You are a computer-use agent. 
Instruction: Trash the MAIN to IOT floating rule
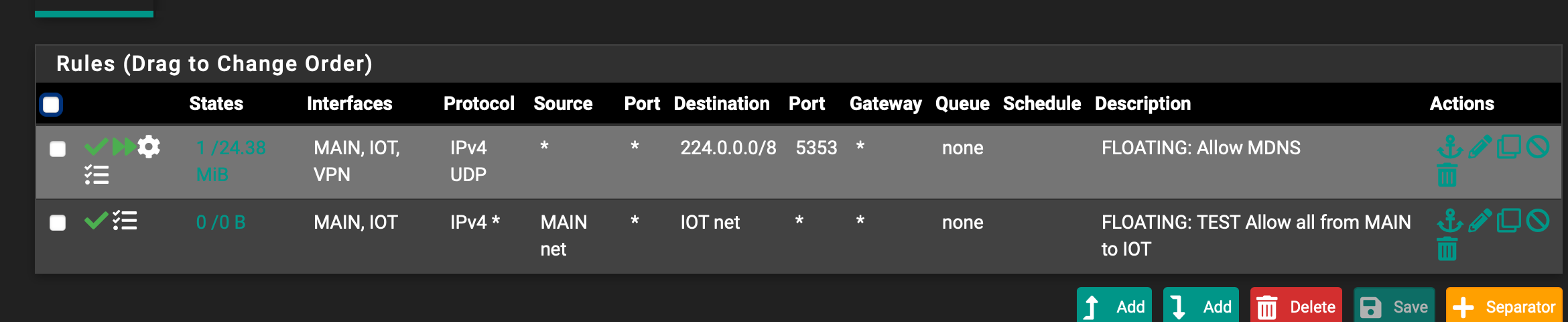coord(1447,250)
